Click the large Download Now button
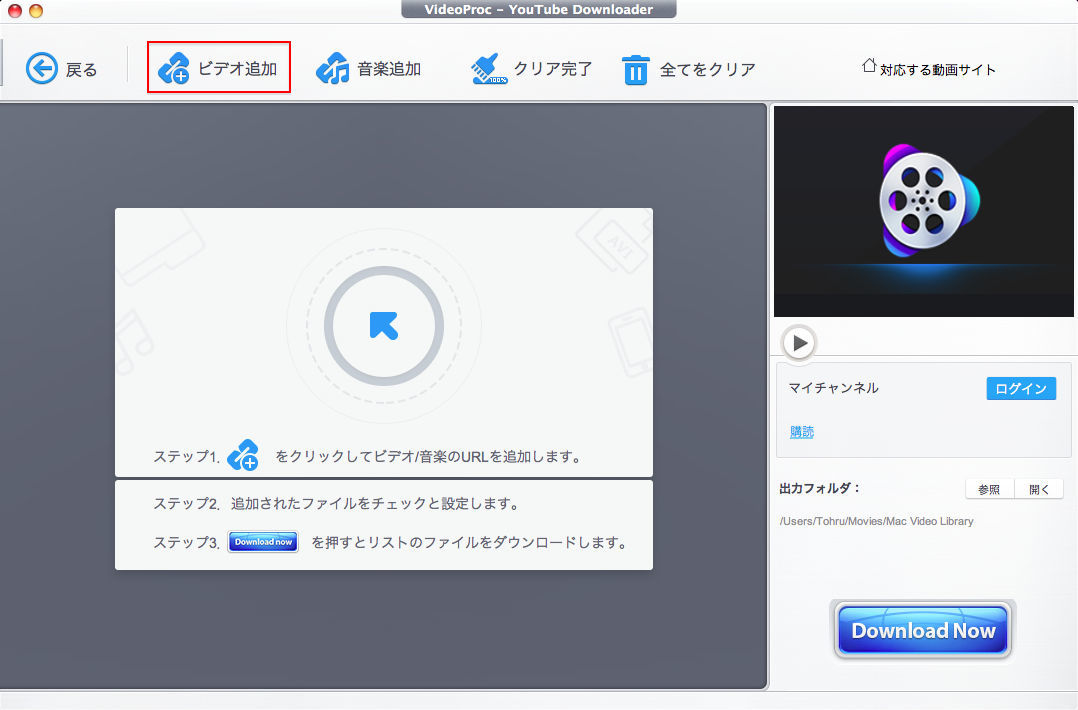The image size is (1078, 710). 923,630
